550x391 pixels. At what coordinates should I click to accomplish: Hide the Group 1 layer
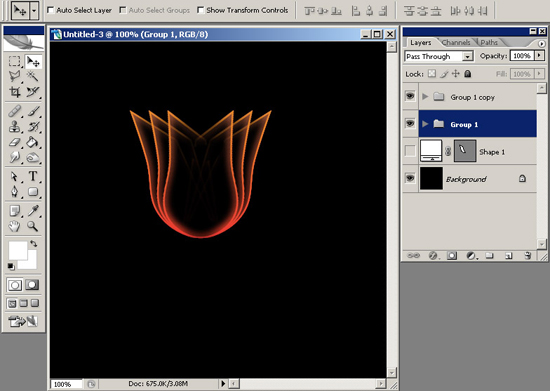[x=410, y=123]
